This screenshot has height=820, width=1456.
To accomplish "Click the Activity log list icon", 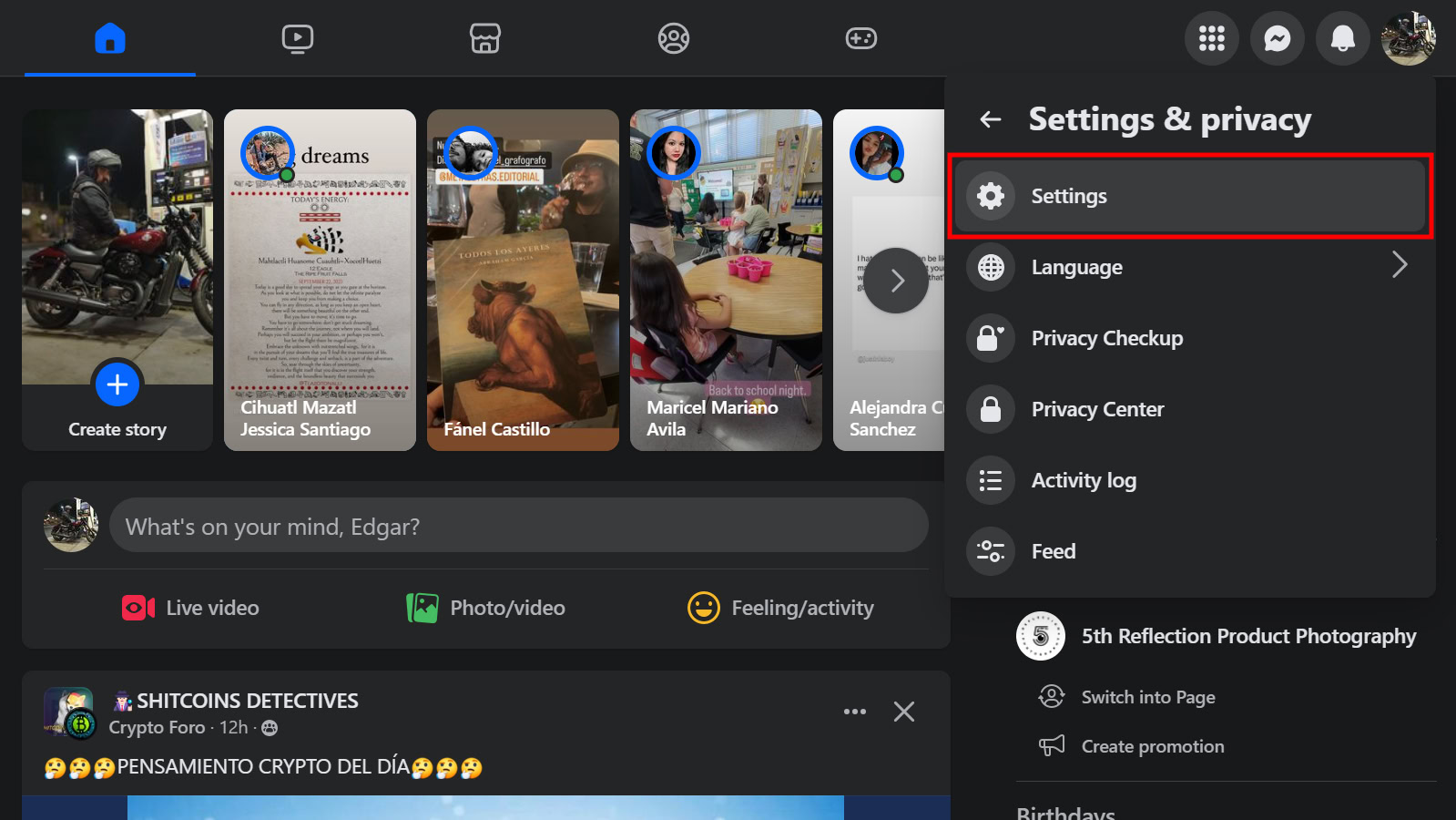I will 991,480.
